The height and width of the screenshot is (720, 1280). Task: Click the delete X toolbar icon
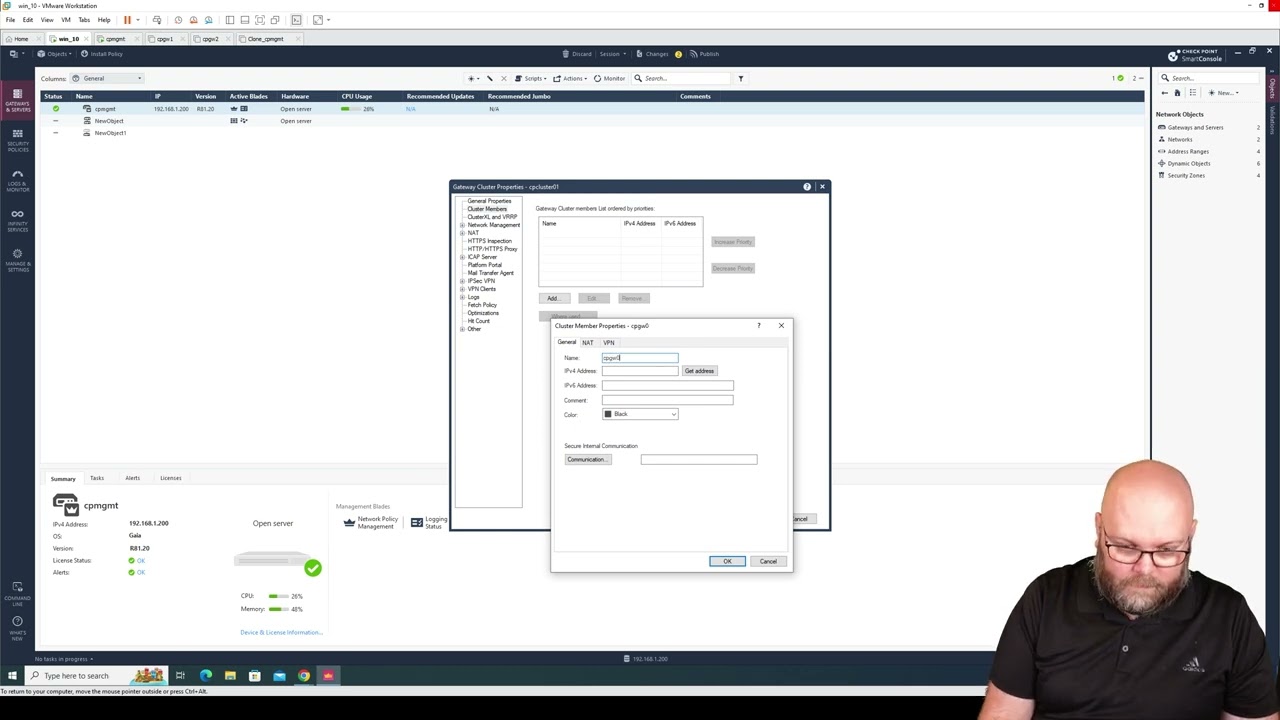point(503,78)
